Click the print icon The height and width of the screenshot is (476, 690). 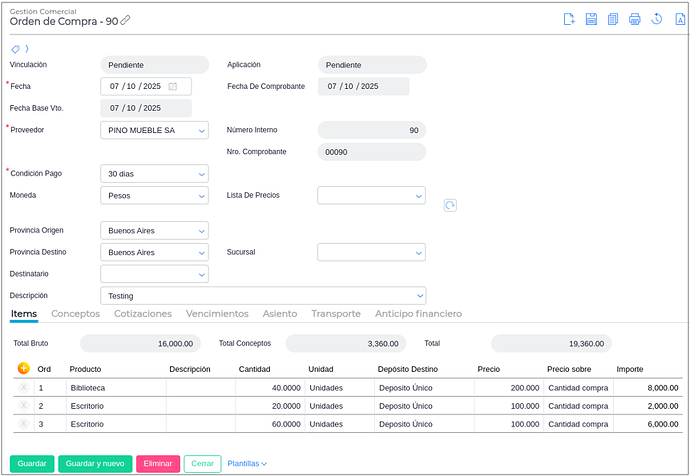click(635, 19)
